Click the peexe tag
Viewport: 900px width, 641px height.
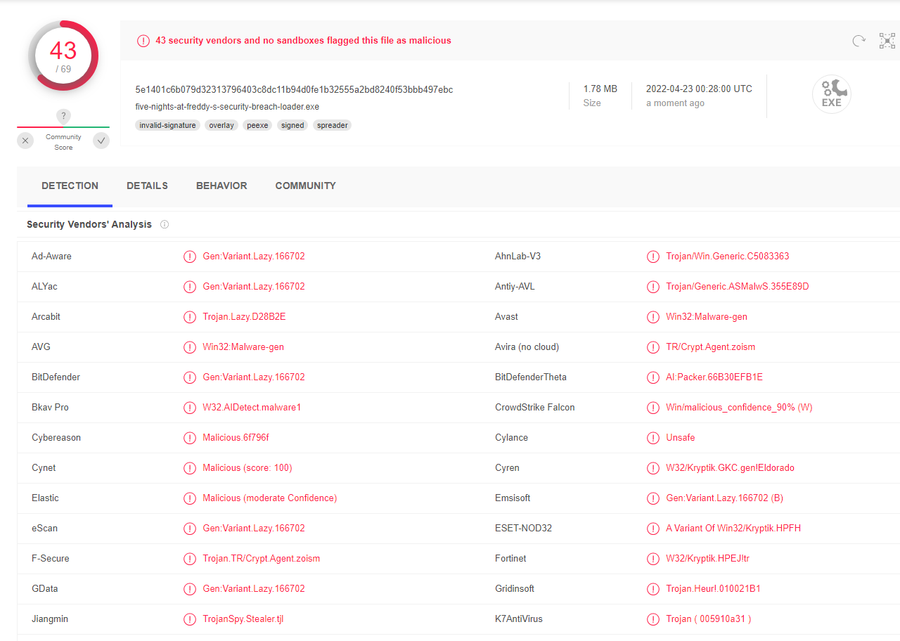pos(257,126)
